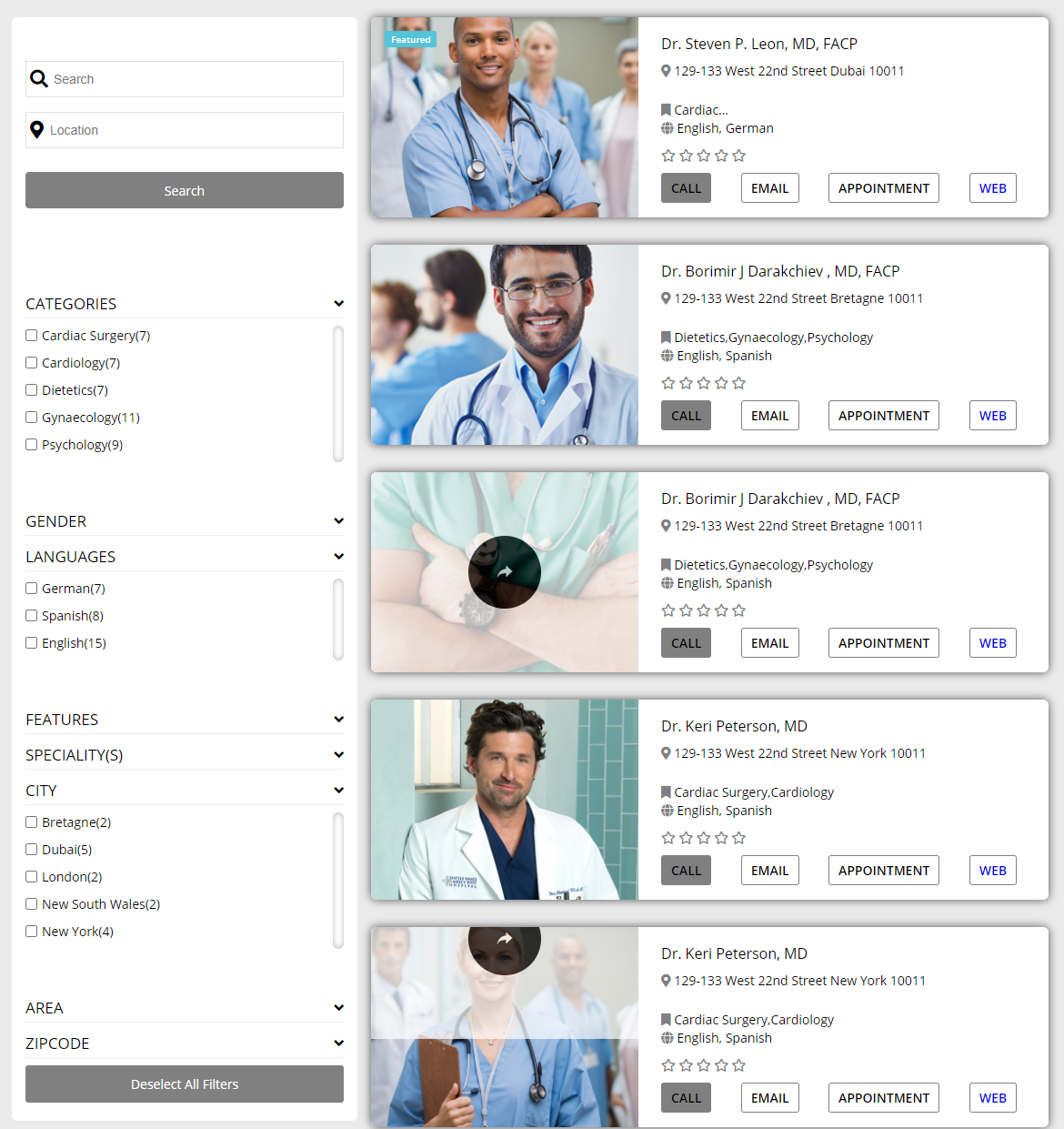1064x1129 pixels.
Task: Check the Cardiac Surgery category filter
Action: coord(32,336)
